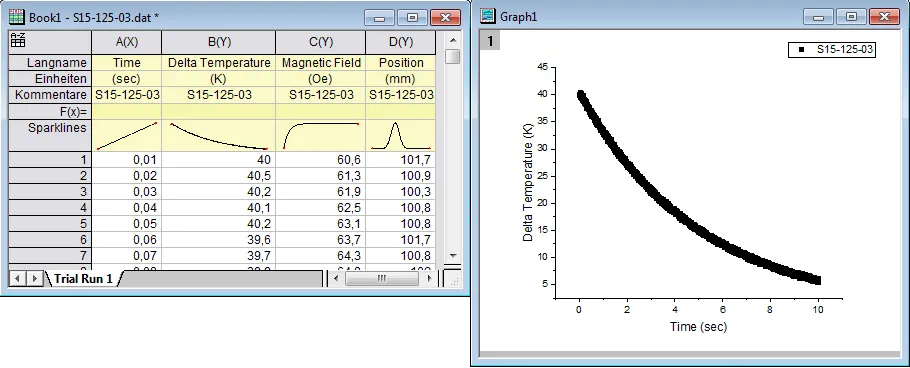The width and height of the screenshot is (910, 368).
Task: Click the (Oe) units cell
Action: click(321, 78)
